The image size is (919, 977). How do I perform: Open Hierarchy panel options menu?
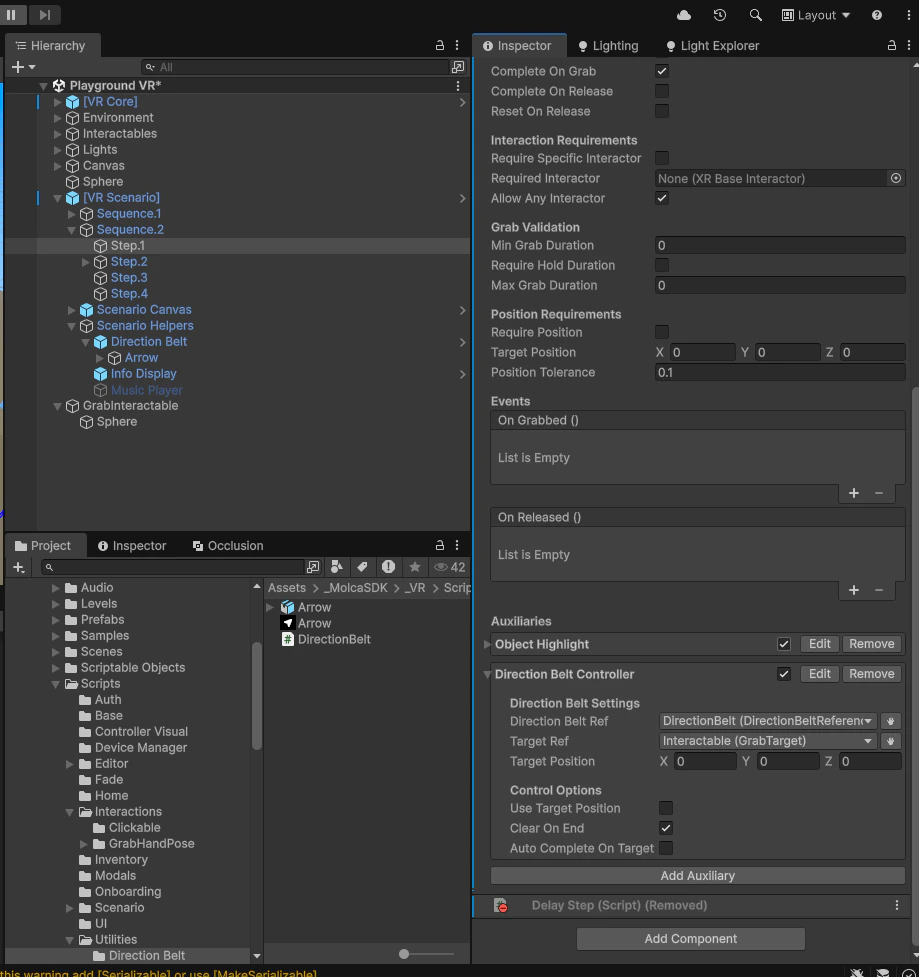coord(457,45)
